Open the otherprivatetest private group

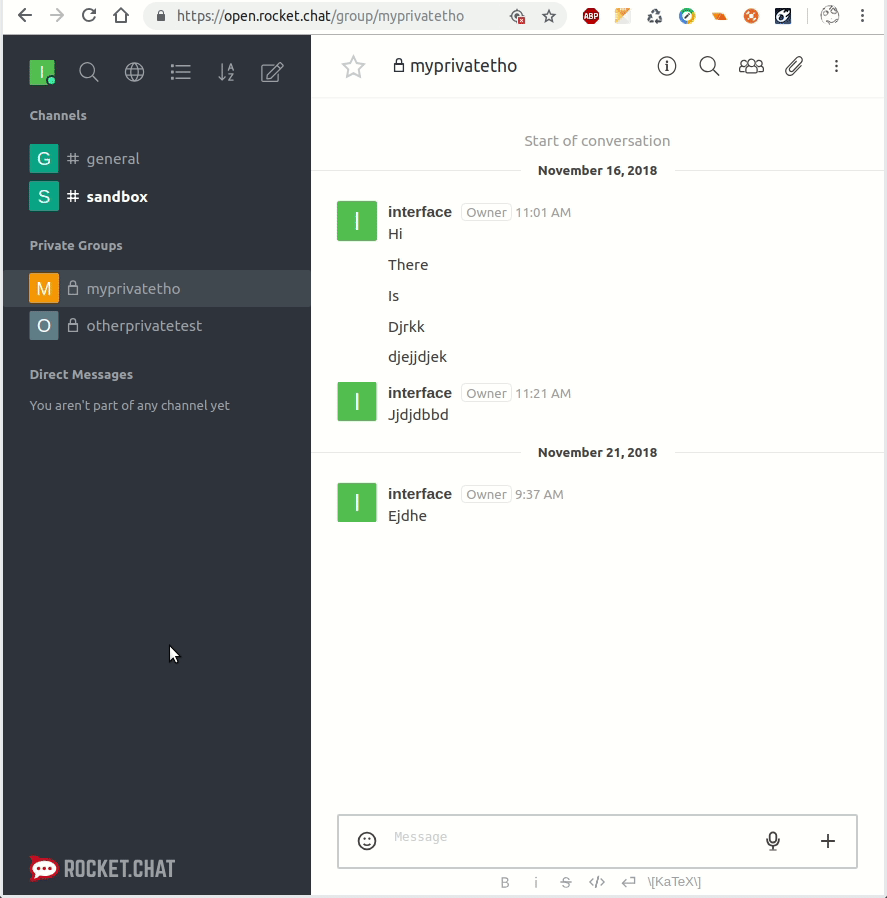pos(157,325)
